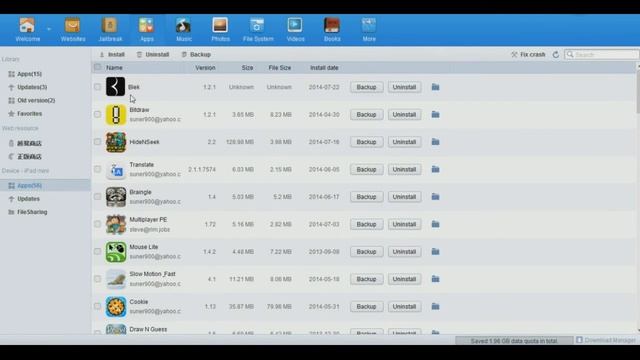Open folder icon for Multiplayer PE
640x360 pixels.
click(x=436, y=224)
